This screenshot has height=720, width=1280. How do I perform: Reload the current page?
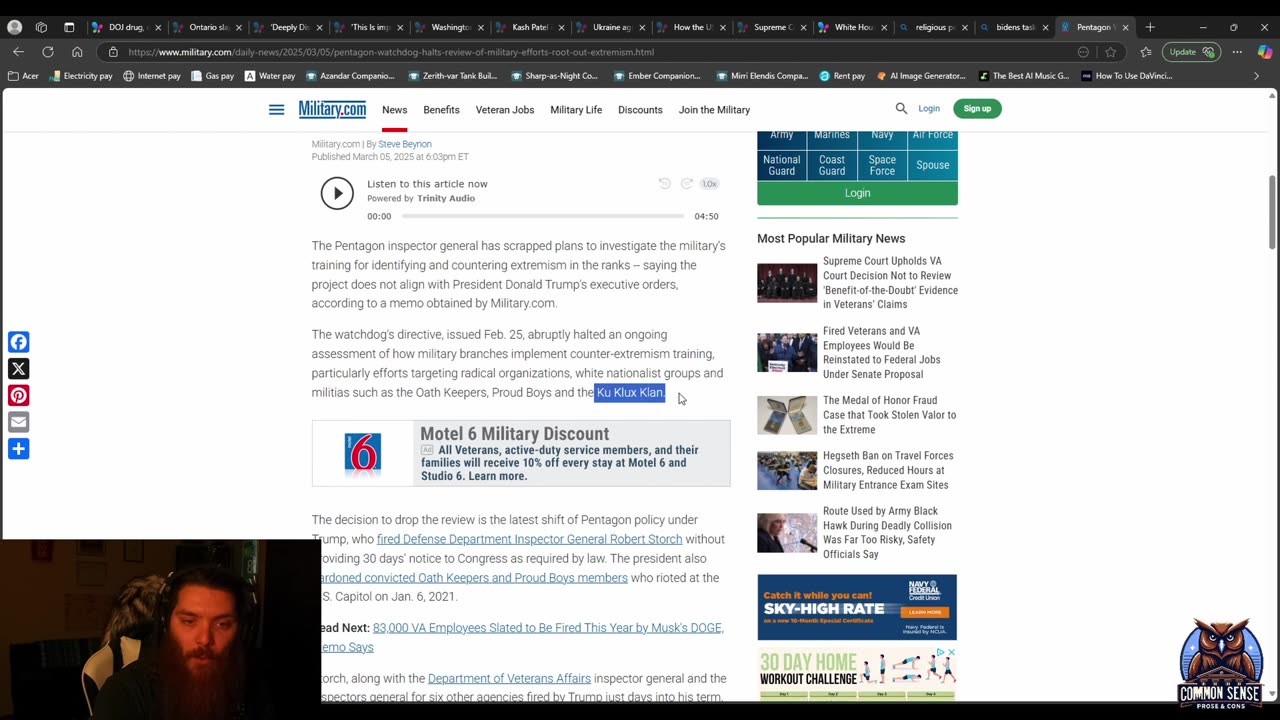coord(48,52)
